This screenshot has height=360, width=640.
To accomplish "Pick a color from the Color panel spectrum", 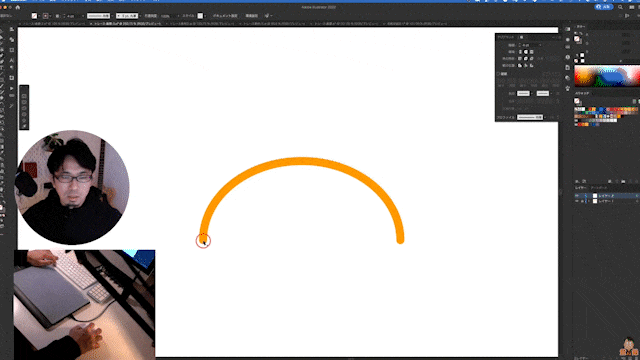I will [x=607, y=76].
